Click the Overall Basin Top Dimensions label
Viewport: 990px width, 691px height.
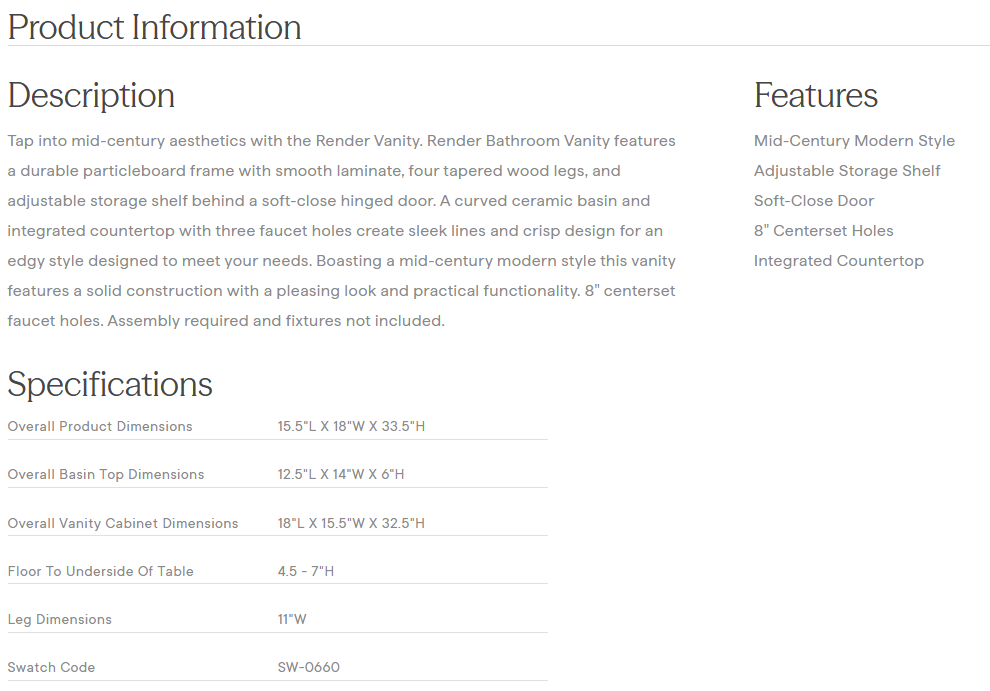(x=106, y=474)
